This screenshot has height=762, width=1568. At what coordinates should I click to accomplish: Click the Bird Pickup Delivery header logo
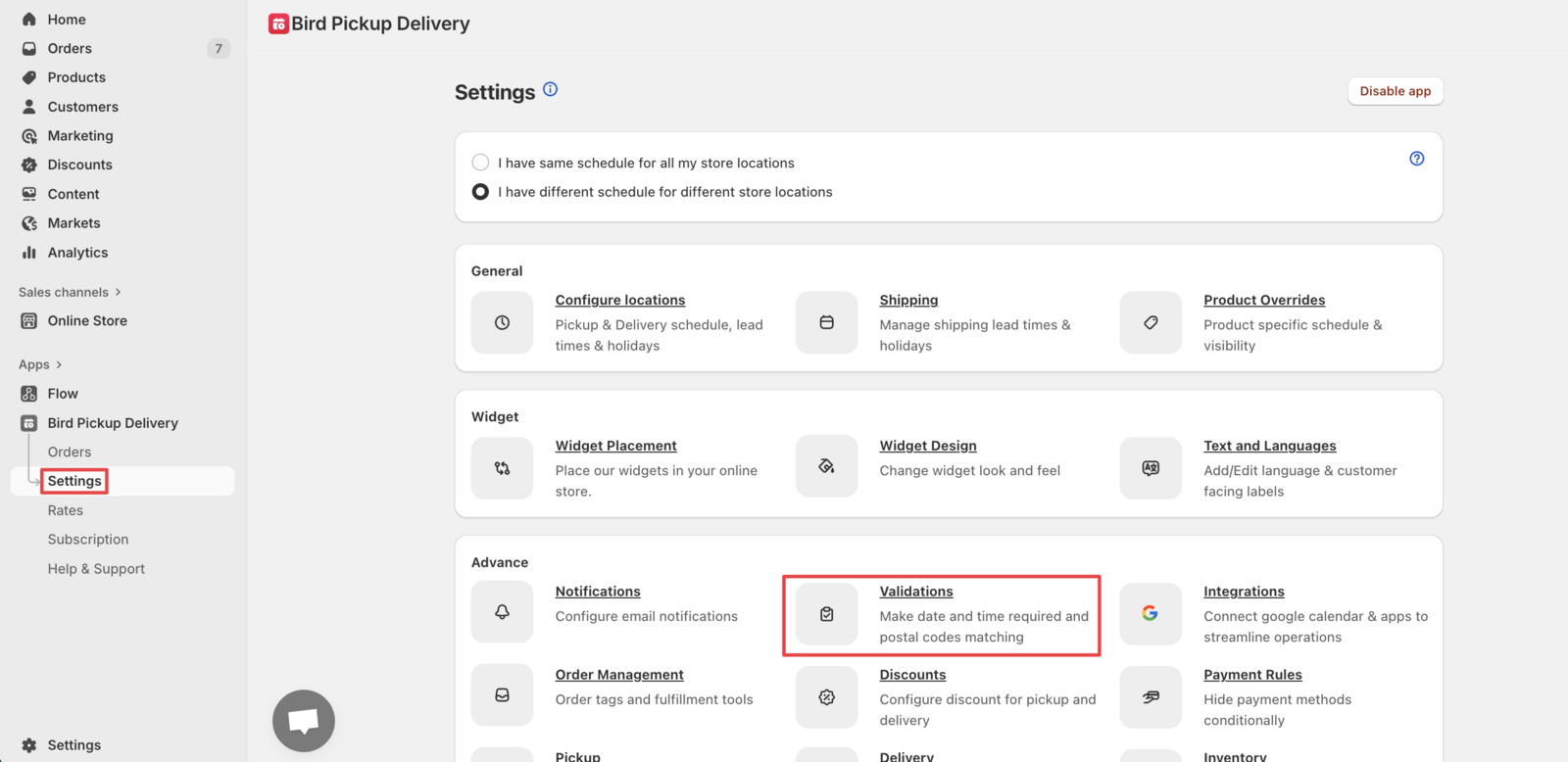pos(278,24)
